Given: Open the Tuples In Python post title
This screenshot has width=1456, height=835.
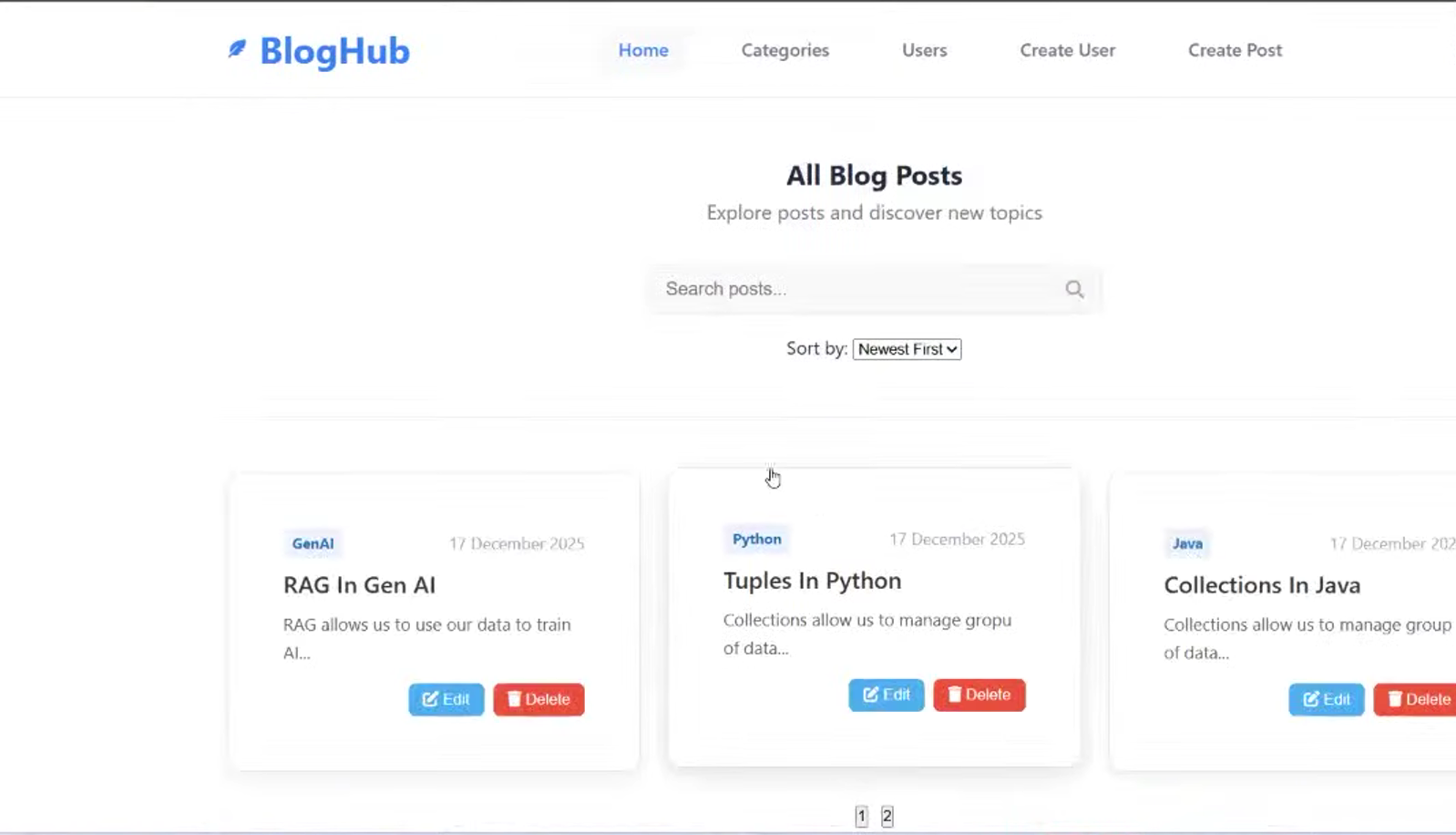Looking at the screenshot, I should coord(812,581).
